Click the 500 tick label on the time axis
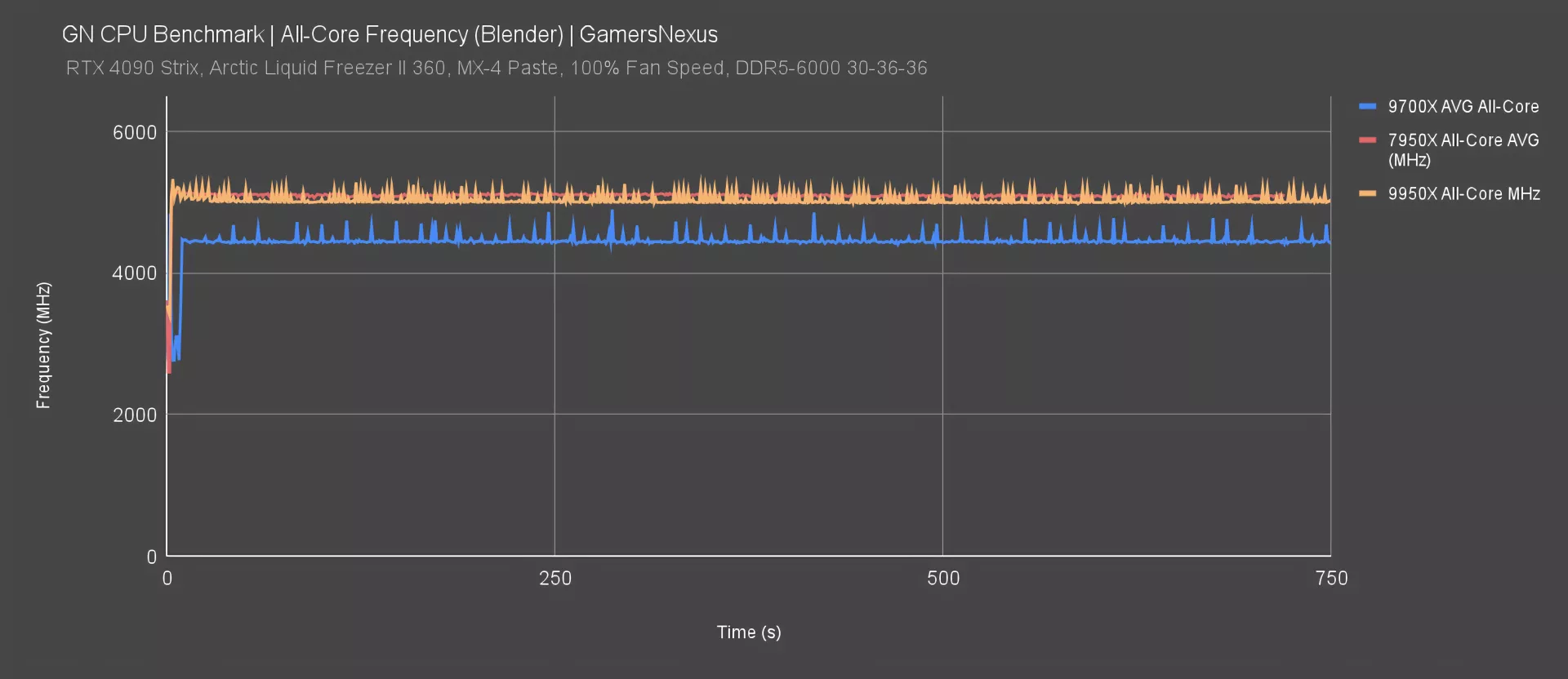 pos(943,579)
